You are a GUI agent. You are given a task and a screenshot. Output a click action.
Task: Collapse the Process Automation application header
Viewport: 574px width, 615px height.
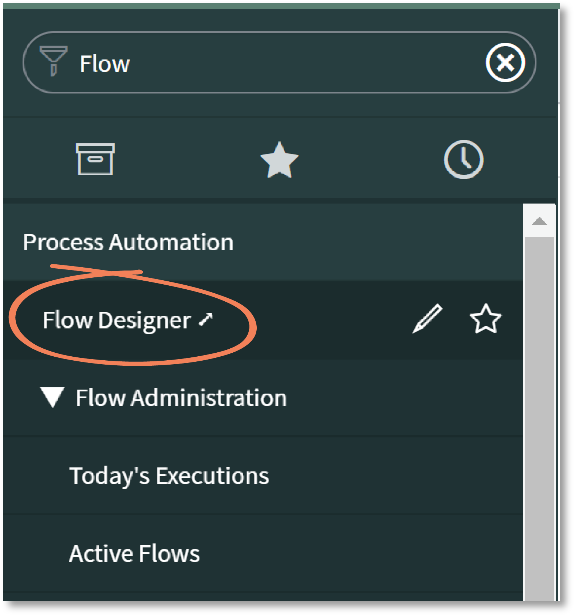(x=128, y=242)
